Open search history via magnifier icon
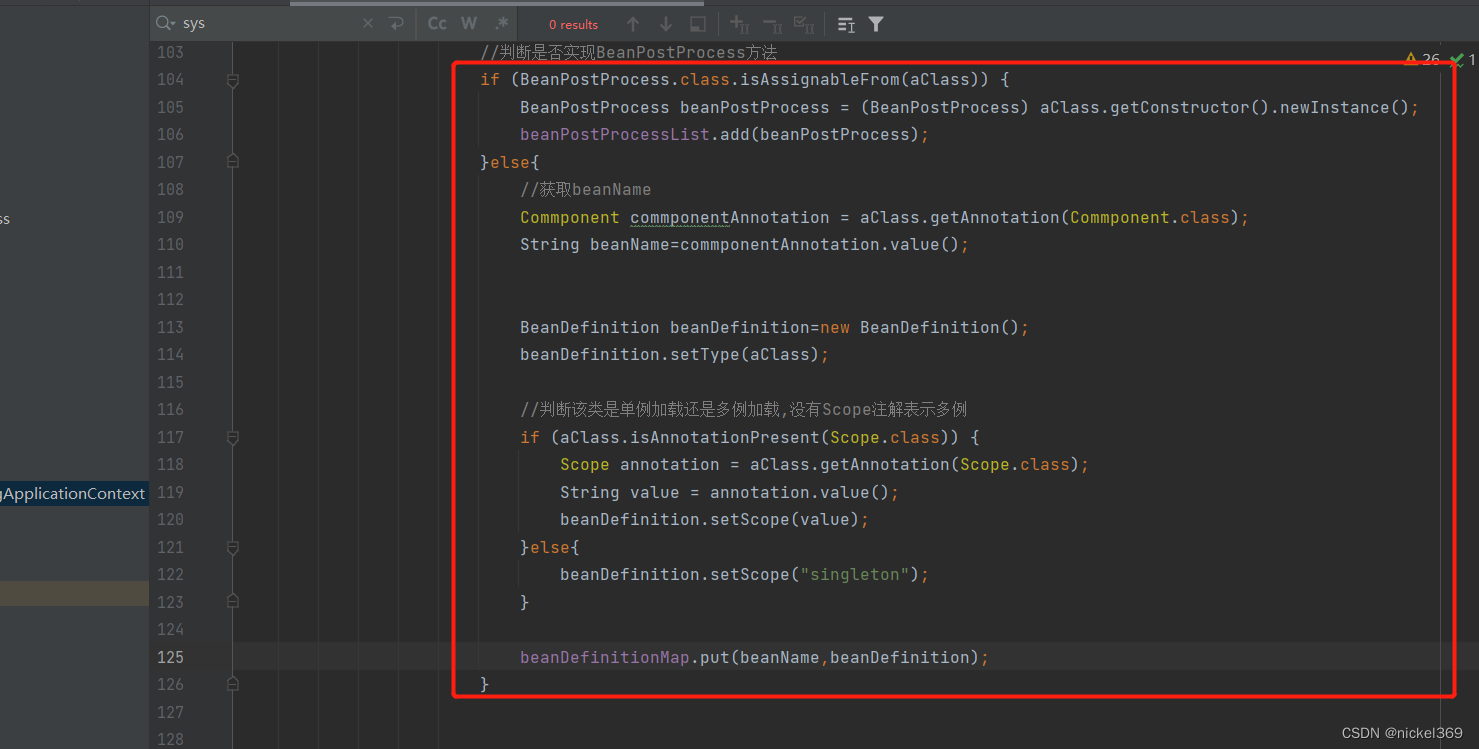Viewport: 1479px width, 749px height. [x=165, y=23]
